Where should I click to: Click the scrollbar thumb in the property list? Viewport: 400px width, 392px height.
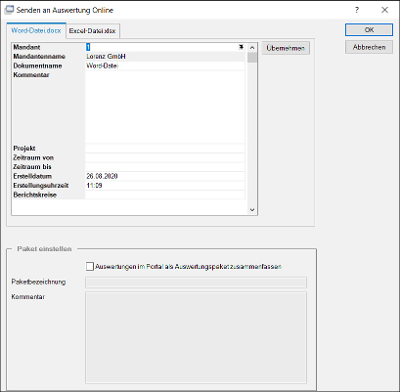(x=252, y=57)
